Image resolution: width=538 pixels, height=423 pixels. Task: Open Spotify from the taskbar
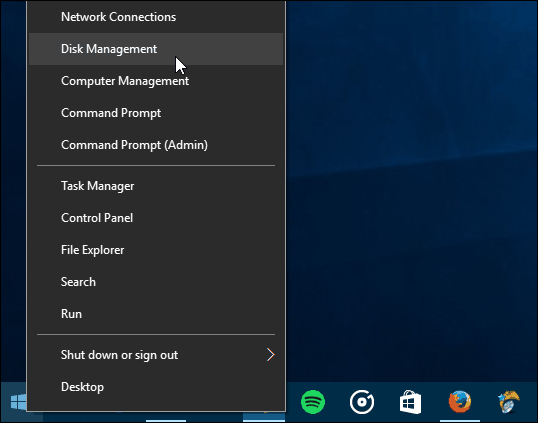click(313, 402)
